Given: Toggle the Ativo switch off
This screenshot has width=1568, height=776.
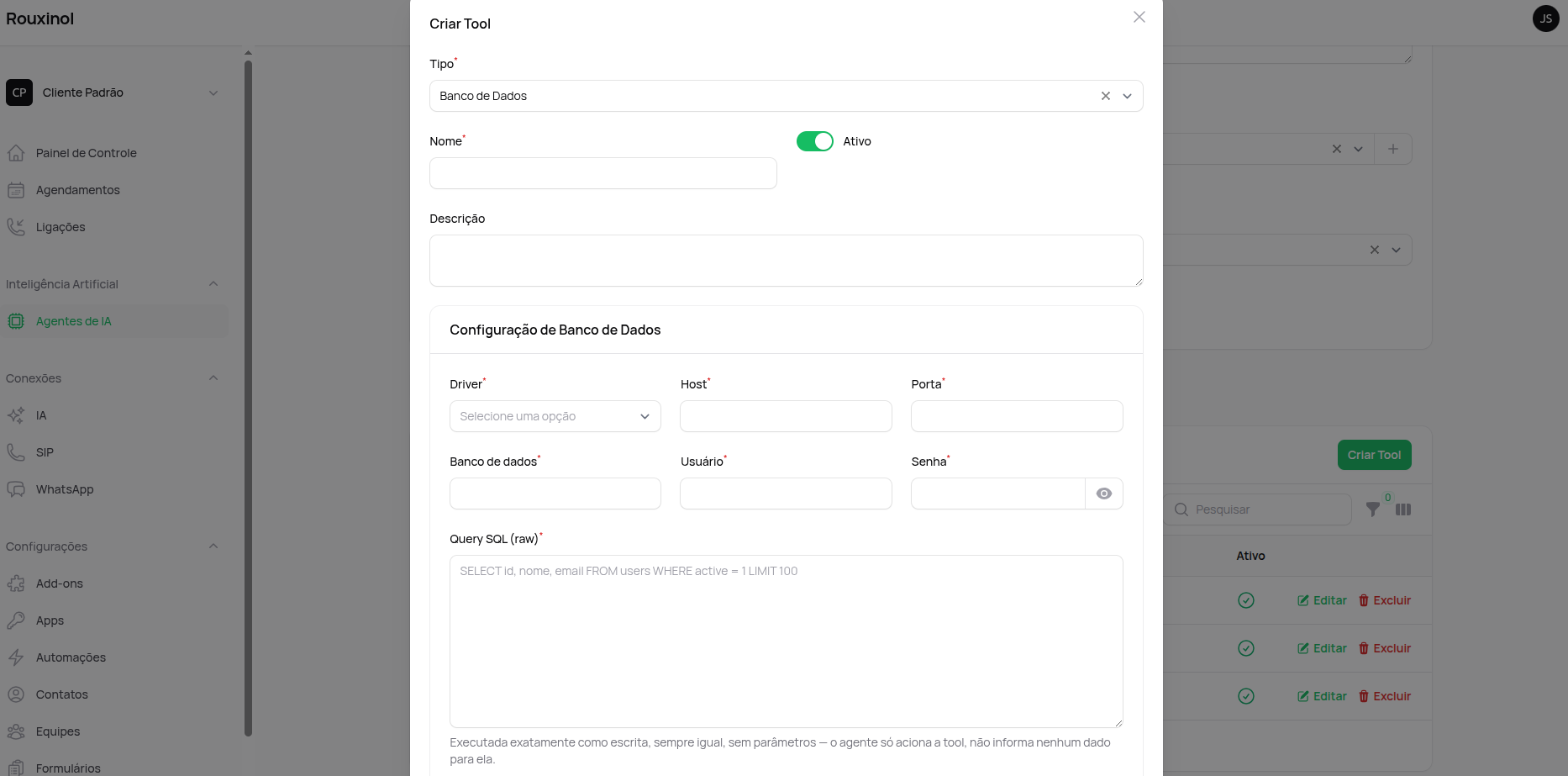Looking at the screenshot, I should point(815,141).
